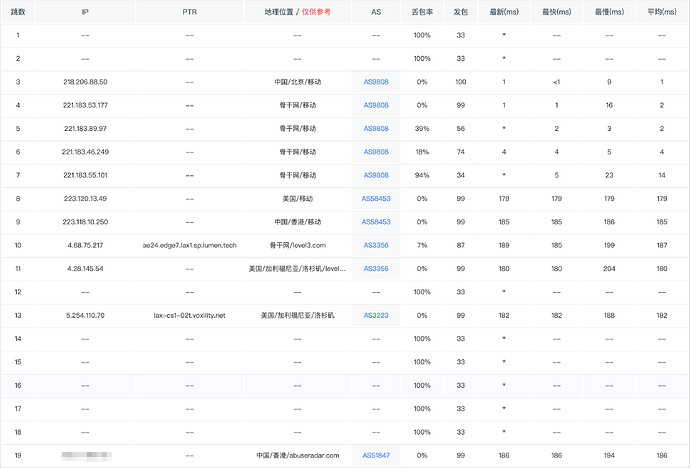Select IP address 221.183.89.97

(85, 128)
